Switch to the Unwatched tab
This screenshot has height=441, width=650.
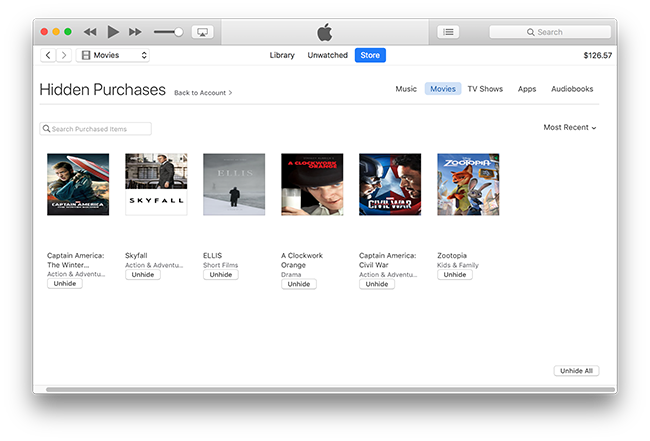[x=327, y=55]
